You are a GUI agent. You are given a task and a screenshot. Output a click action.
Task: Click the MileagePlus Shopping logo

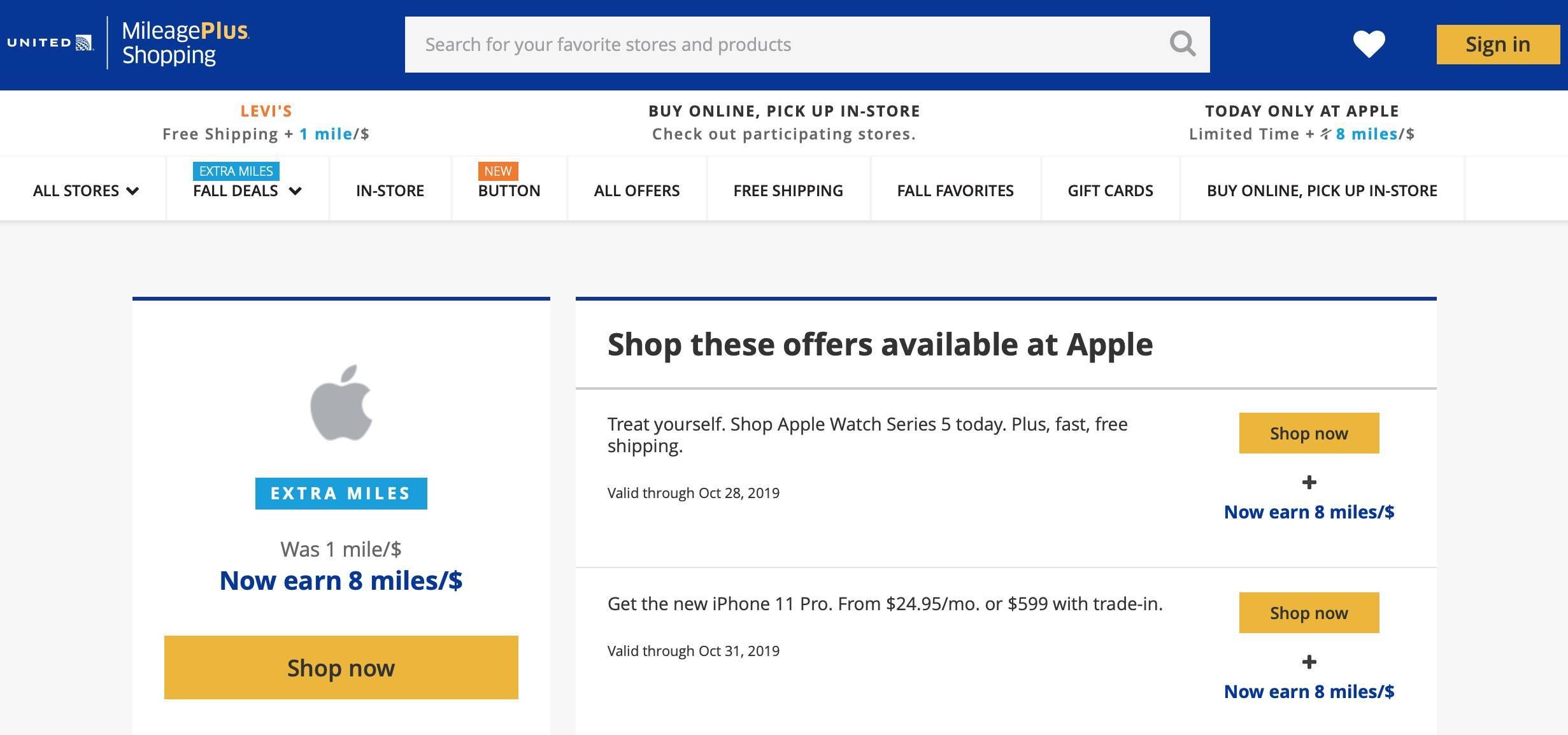click(185, 43)
